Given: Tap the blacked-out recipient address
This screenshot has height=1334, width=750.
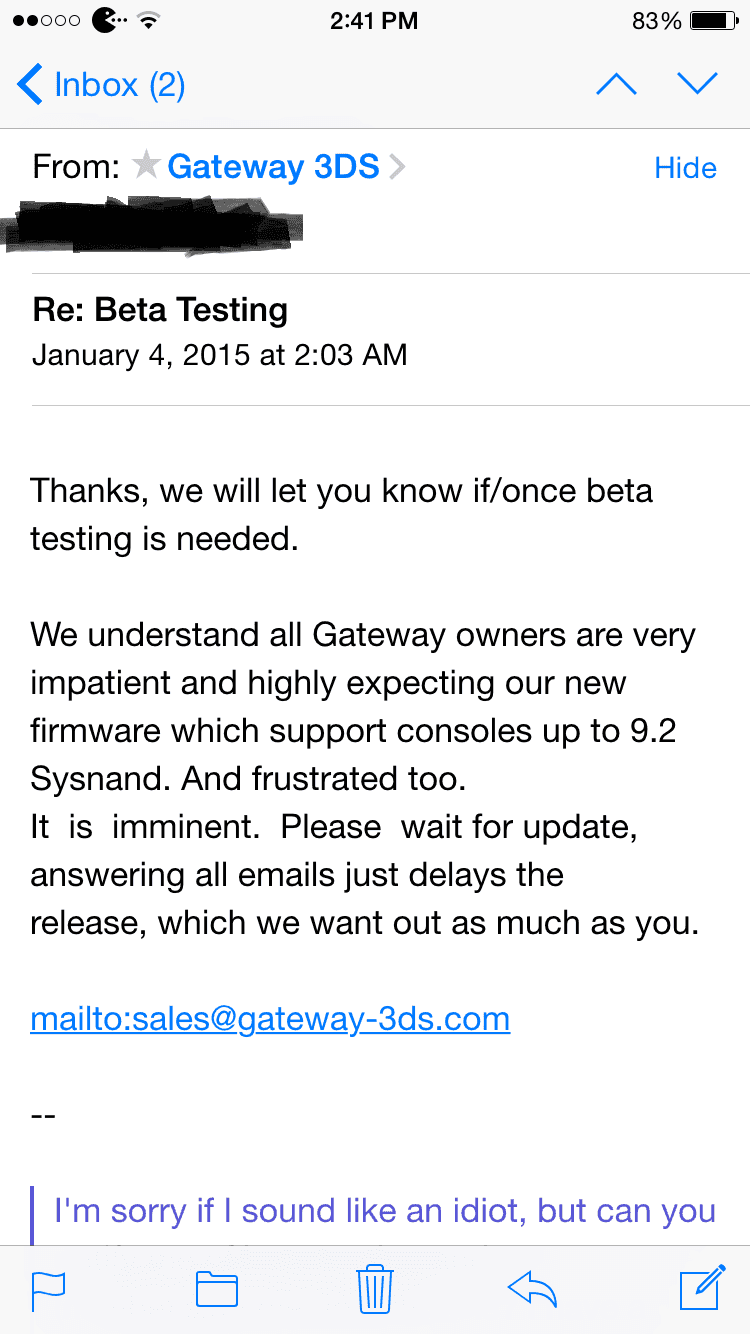Looking at the screenshot, I should coord(153,223).
